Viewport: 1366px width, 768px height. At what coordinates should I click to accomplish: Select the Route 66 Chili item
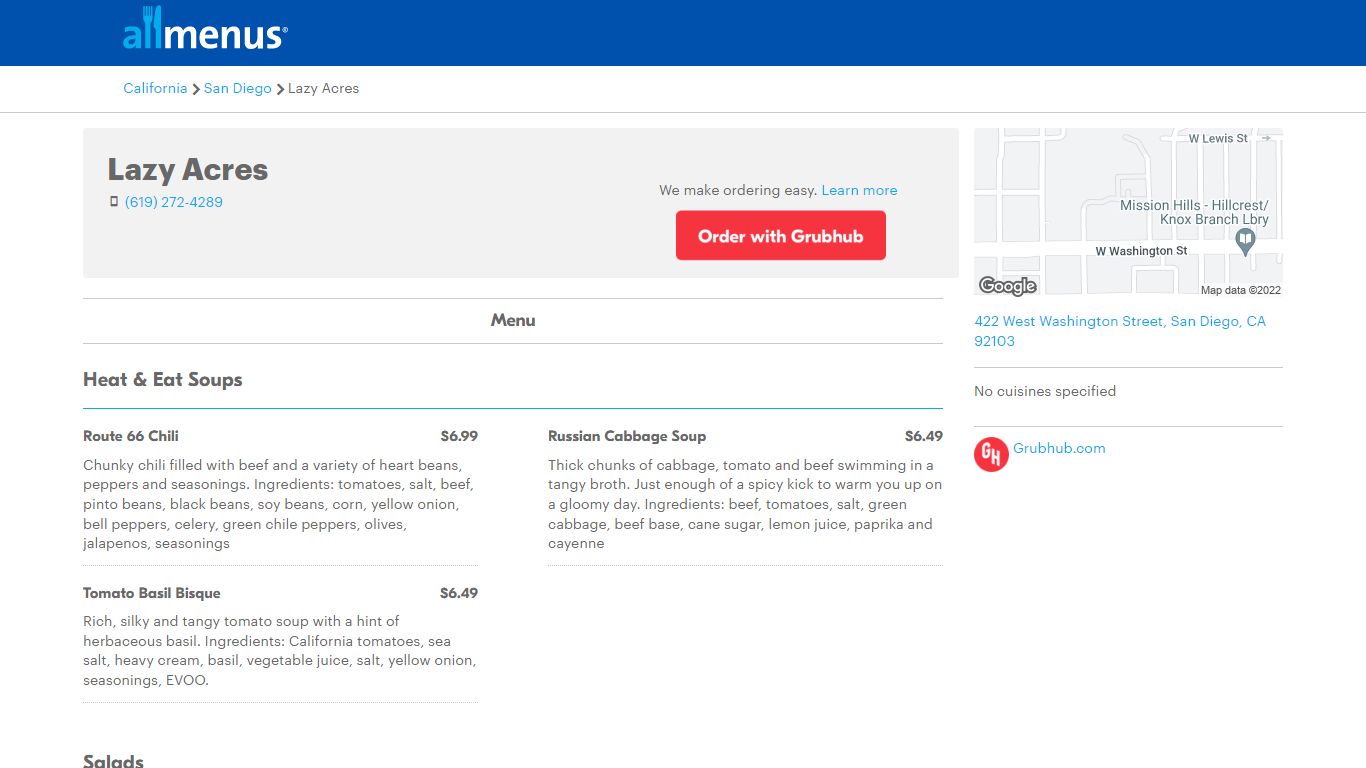point(131,436)
